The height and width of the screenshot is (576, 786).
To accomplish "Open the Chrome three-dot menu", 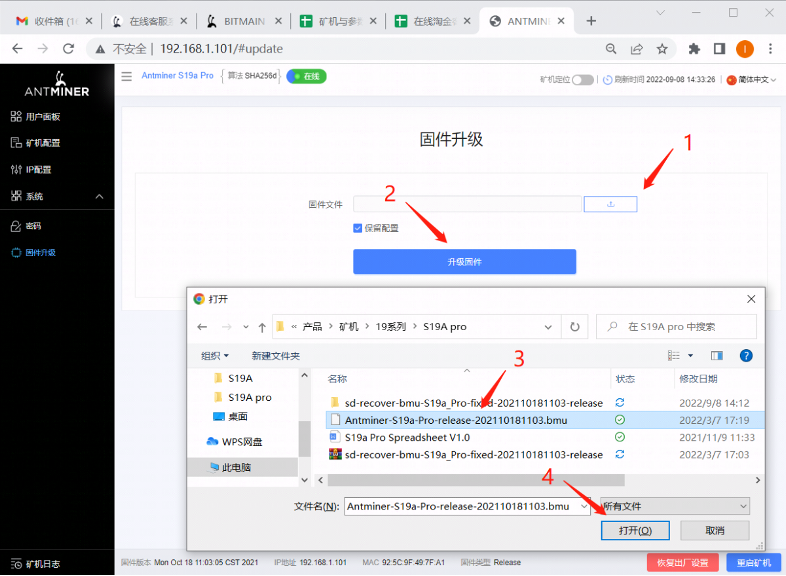I will pyautogui.click(x=770, y=49).
